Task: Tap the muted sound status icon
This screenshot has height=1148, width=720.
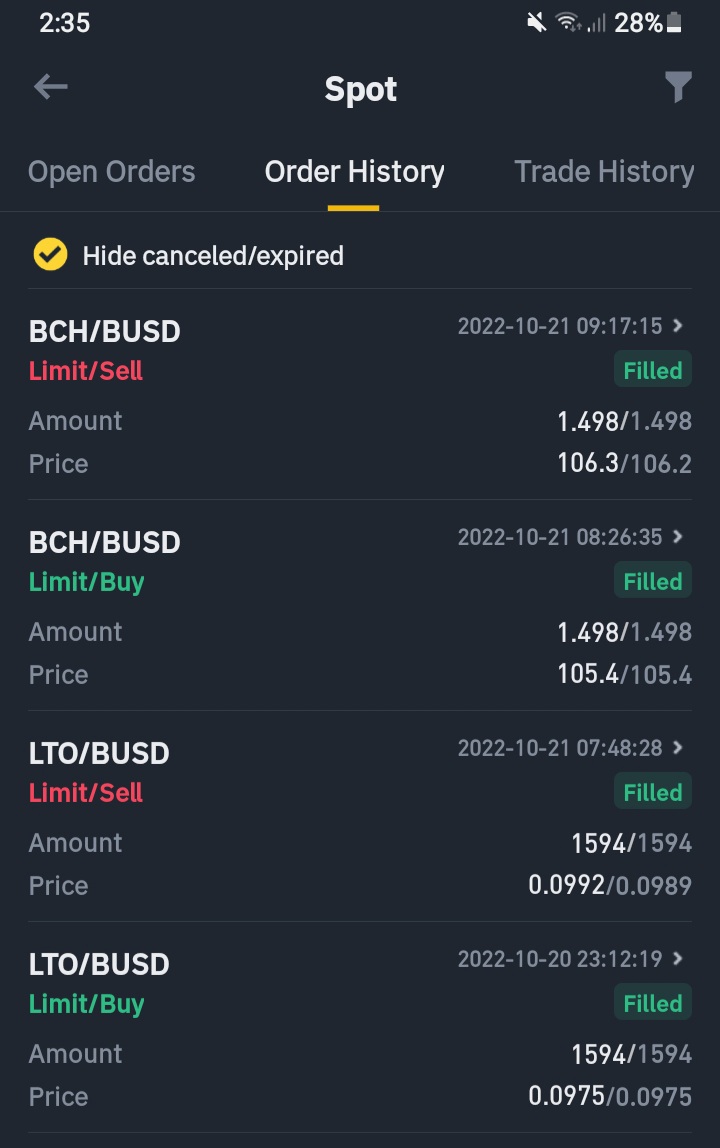Action: (537, 23)
